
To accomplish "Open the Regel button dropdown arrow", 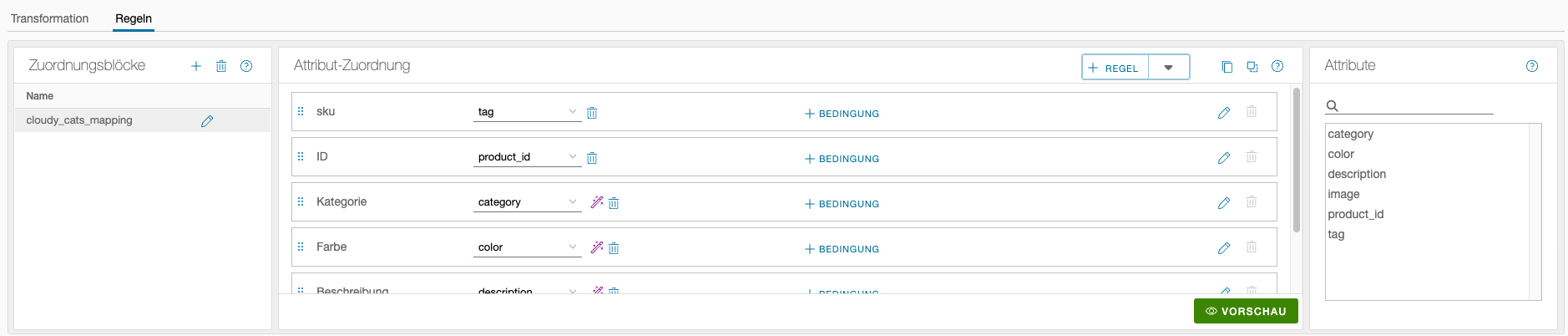I will coord(1169,68).
